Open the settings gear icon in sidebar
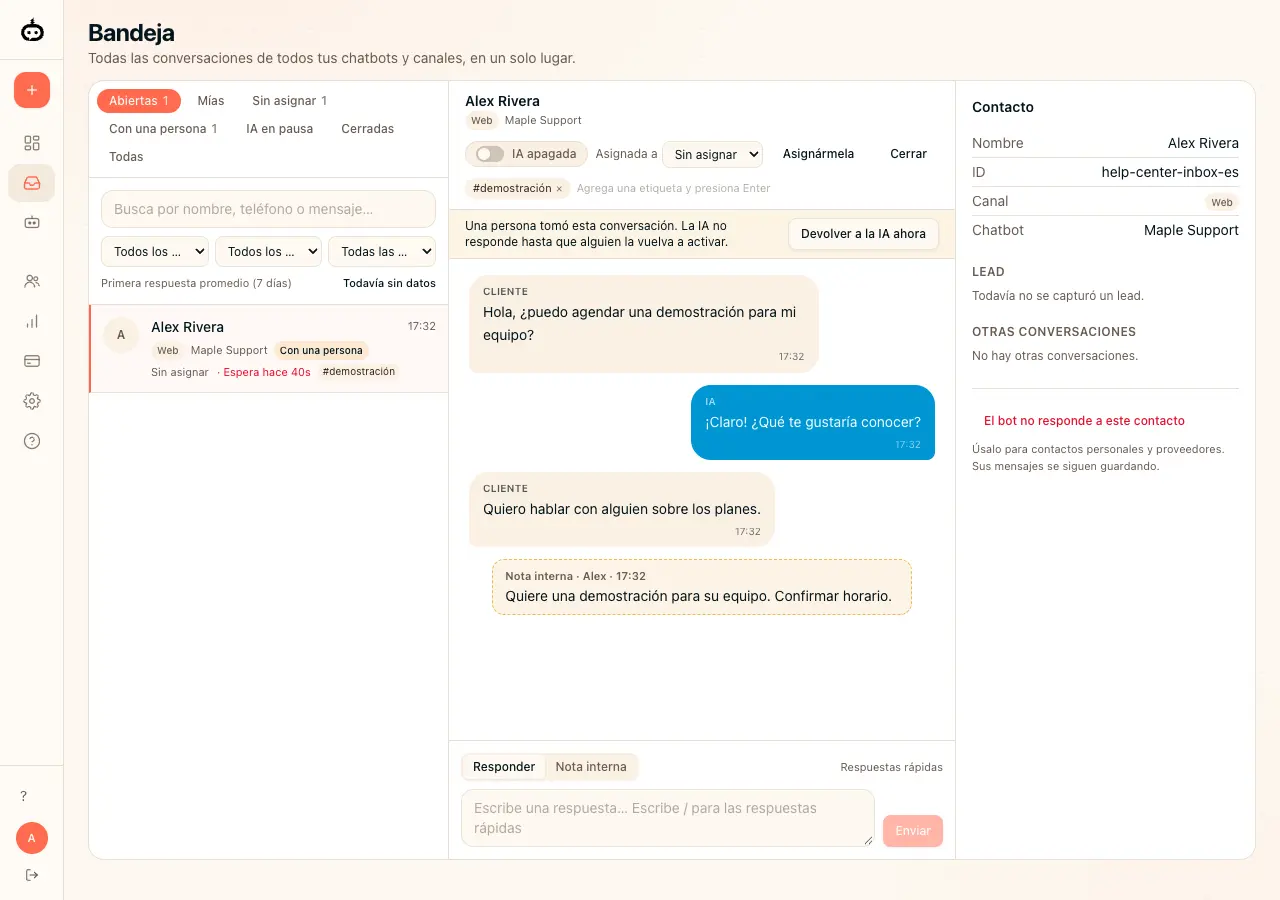The image size is (1280, 900). pyautogui.click(x=32, y=401)
